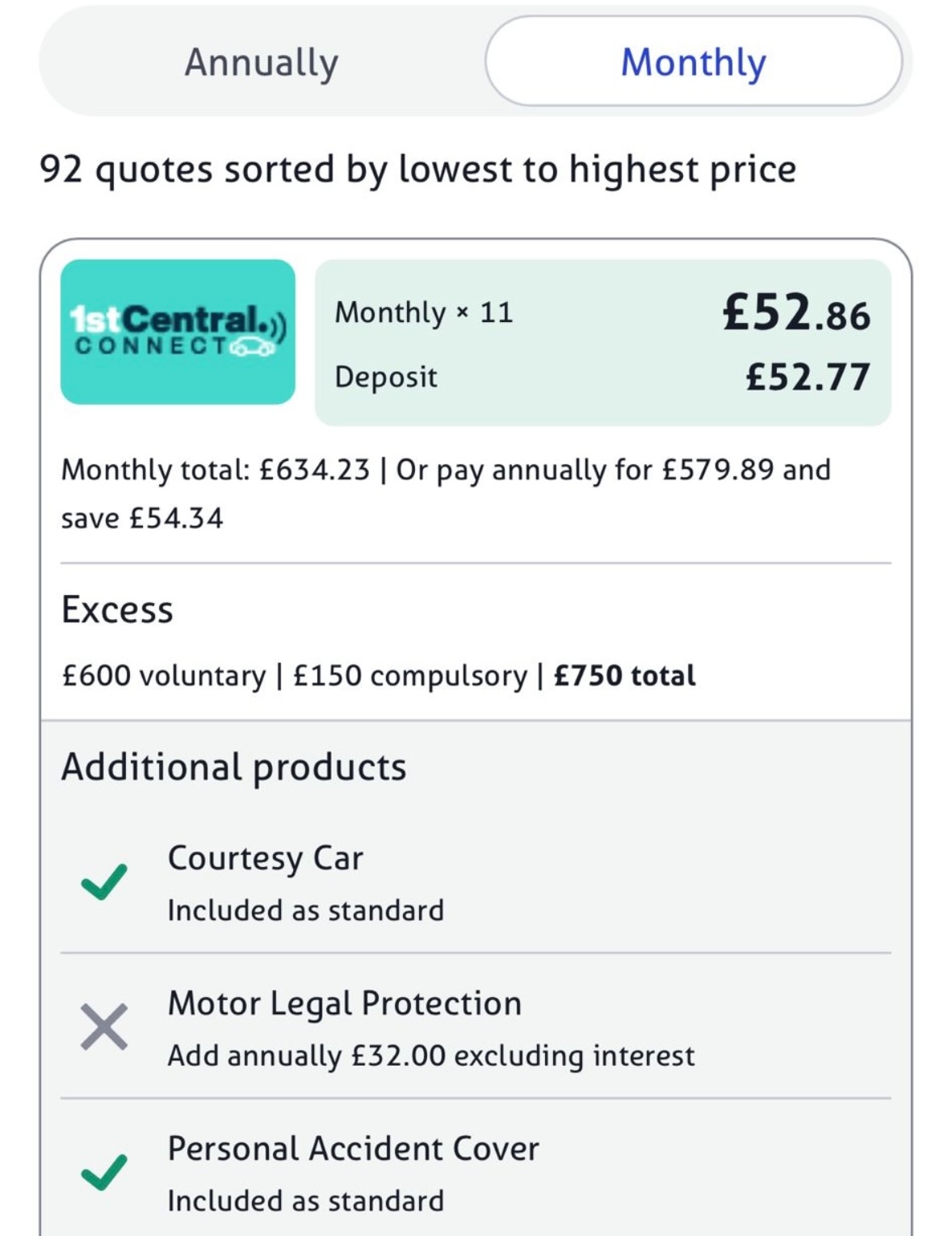Click the grey cross beside Motor Legal Protection
952x1236 pixels.
[x=104, y=1027]
